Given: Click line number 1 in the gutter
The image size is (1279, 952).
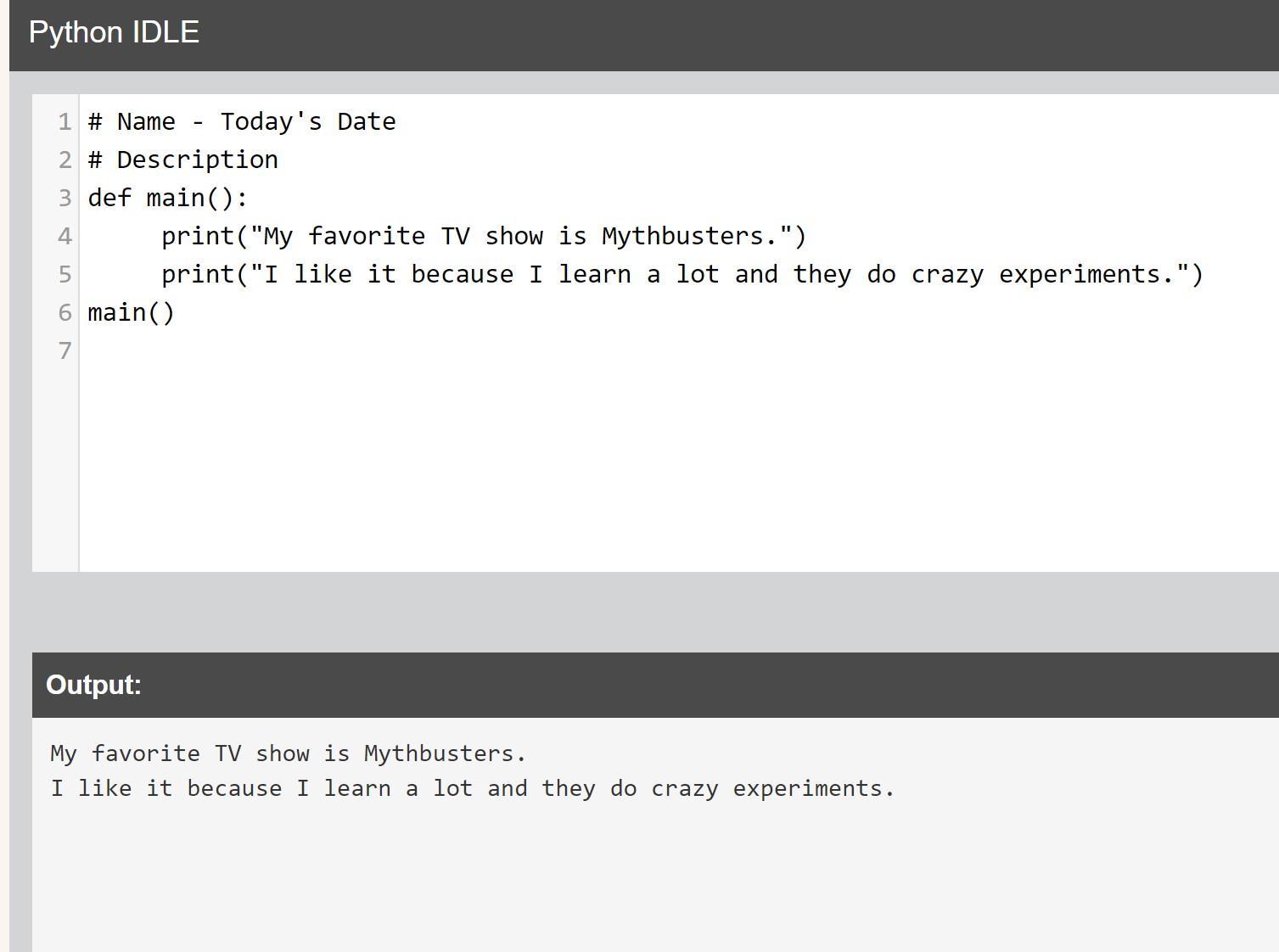Looking at the screenshot, I should (x=65, y=122).
